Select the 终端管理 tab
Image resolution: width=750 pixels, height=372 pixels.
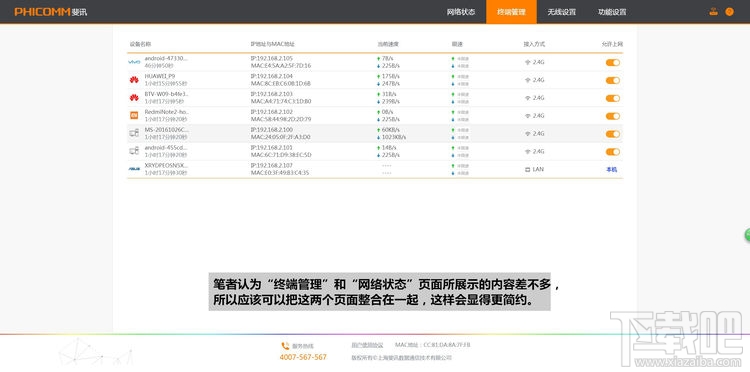click(511, 12)
